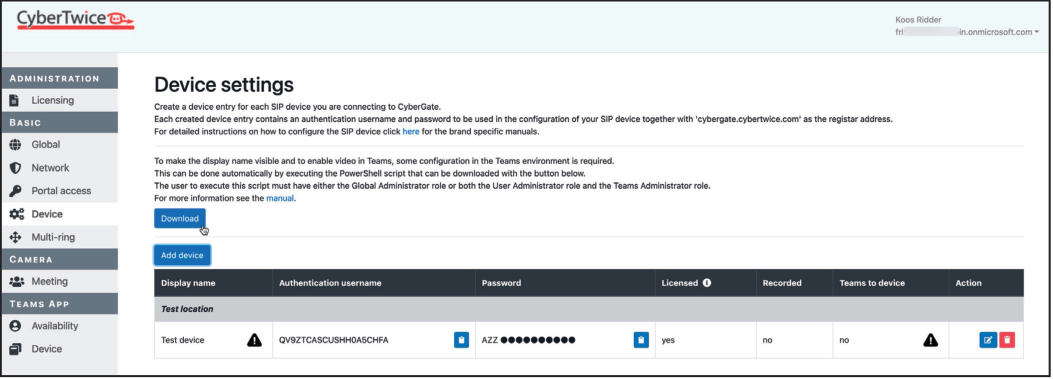Screen dimensions: 1053x379
Task: Click the 'Authentication username' column header
Action: [x=330, y=283]
